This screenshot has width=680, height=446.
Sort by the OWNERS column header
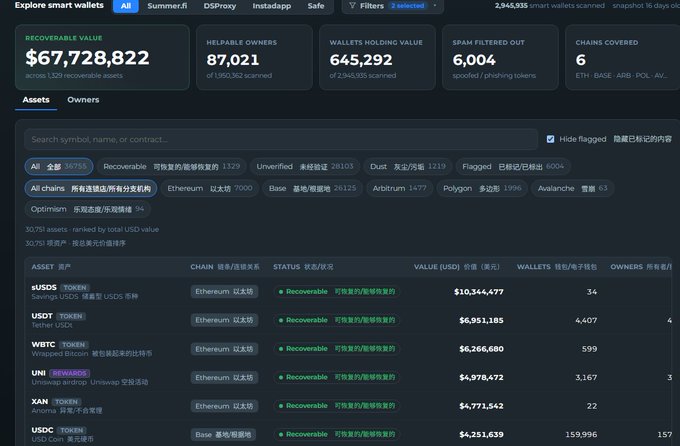pos(641,267)
